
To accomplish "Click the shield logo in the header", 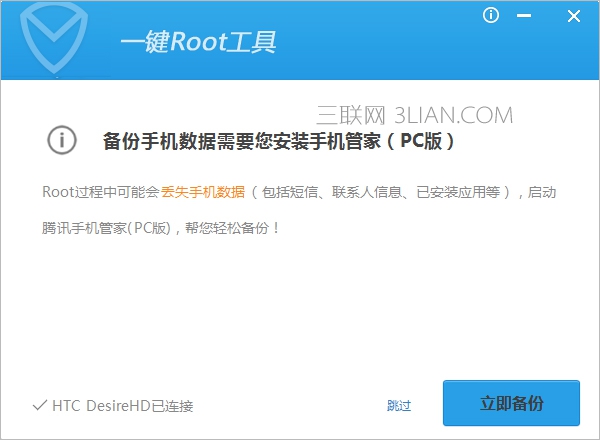I will (x=54, y=38).
